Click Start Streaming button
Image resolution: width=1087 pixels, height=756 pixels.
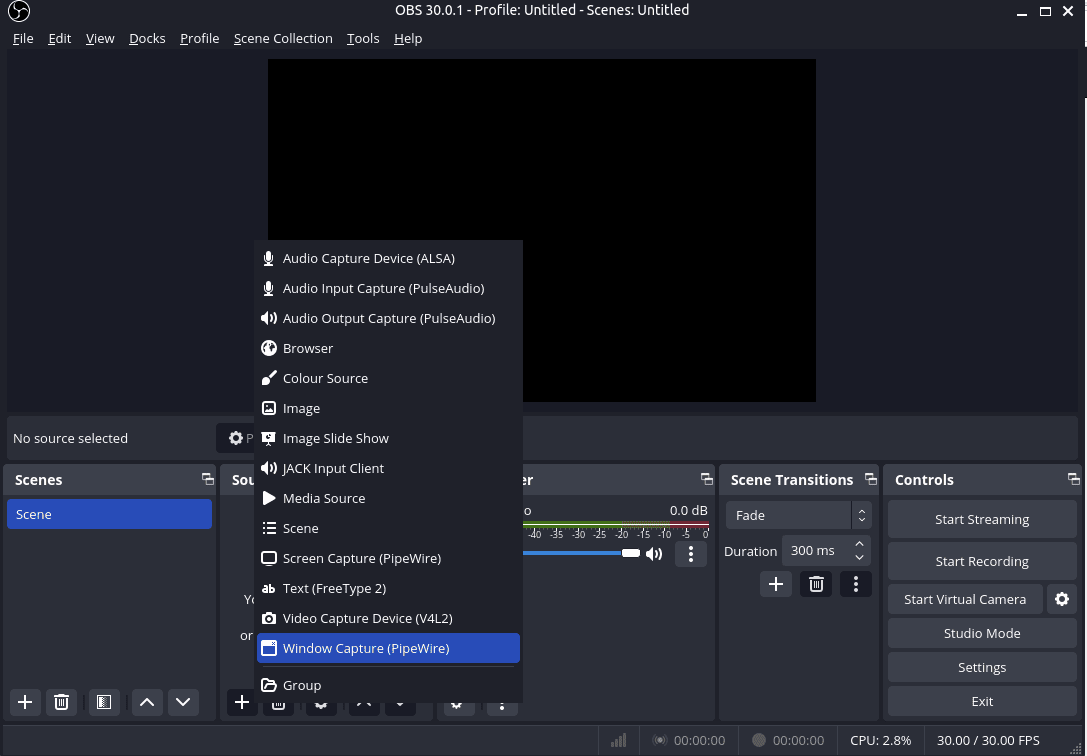(x=982, y=520)
